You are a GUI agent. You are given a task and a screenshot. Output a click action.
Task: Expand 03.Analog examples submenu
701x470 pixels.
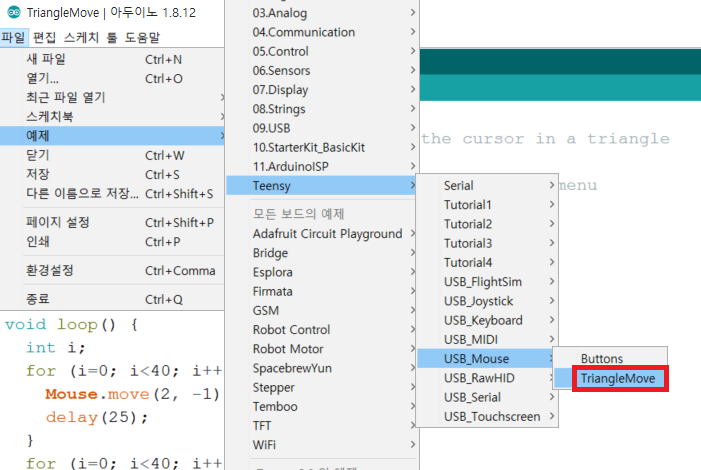[323, 13]
